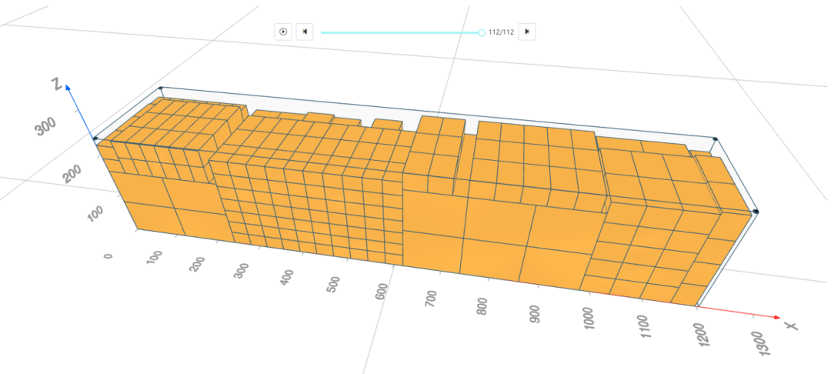Click container corner dot nearest X arrowhead

[x=756, y=212]
